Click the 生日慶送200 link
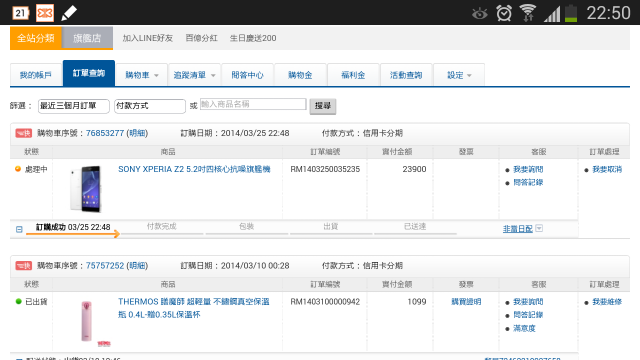The height and width of the screenshot is (360, 640). click(x=253, y=38)
